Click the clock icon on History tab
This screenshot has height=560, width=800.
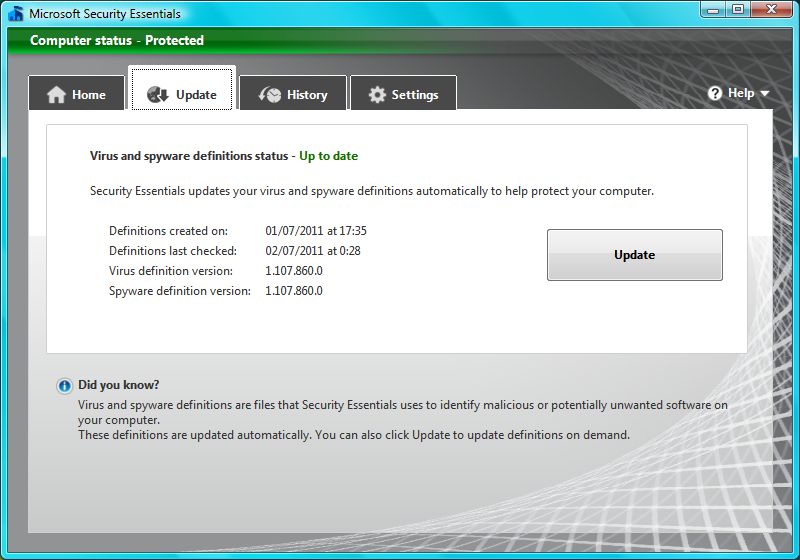pyautogui.click(x=270, y=95)
